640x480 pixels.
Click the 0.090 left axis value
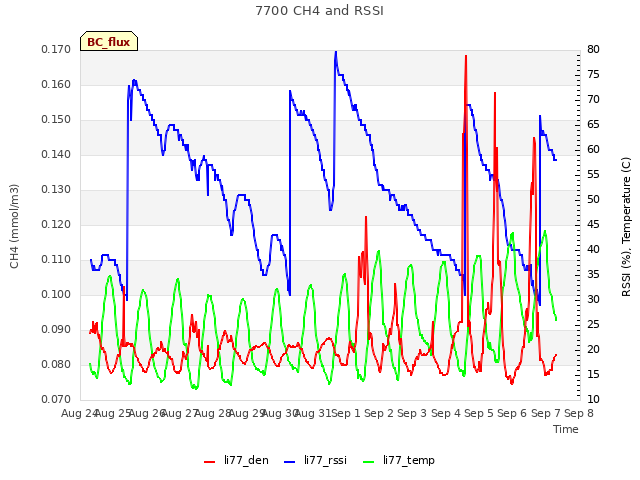[x=56, y=329]
